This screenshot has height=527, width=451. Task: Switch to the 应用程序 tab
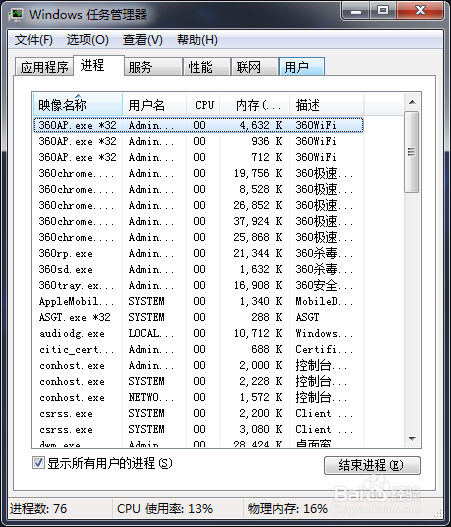[x=44, y=67]
